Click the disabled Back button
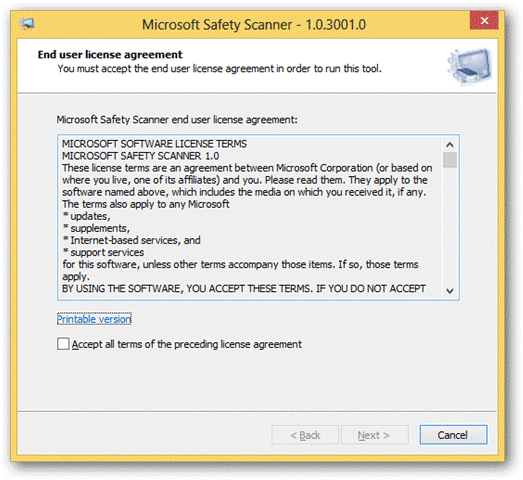Screen dimensions: 523x480 coord(305,435)
